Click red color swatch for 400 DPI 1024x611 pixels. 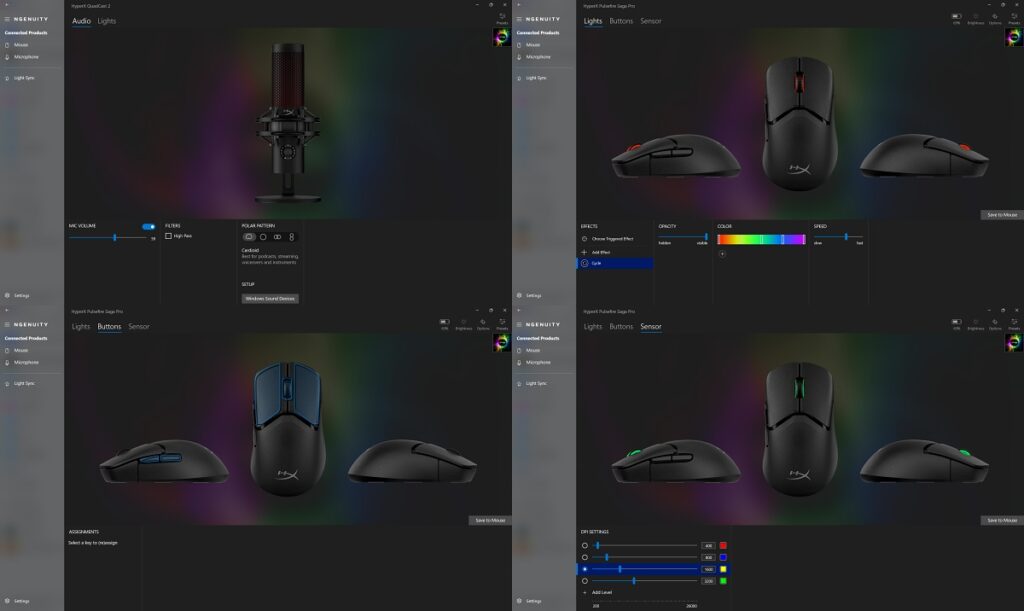click(x=723, y=546)
